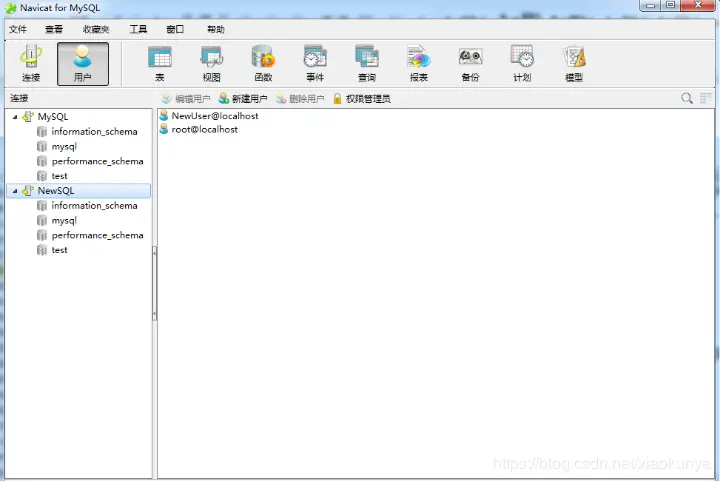Click the MySQL connection label
The width and height of the screenshot is (720, 482).
point(53,117)
